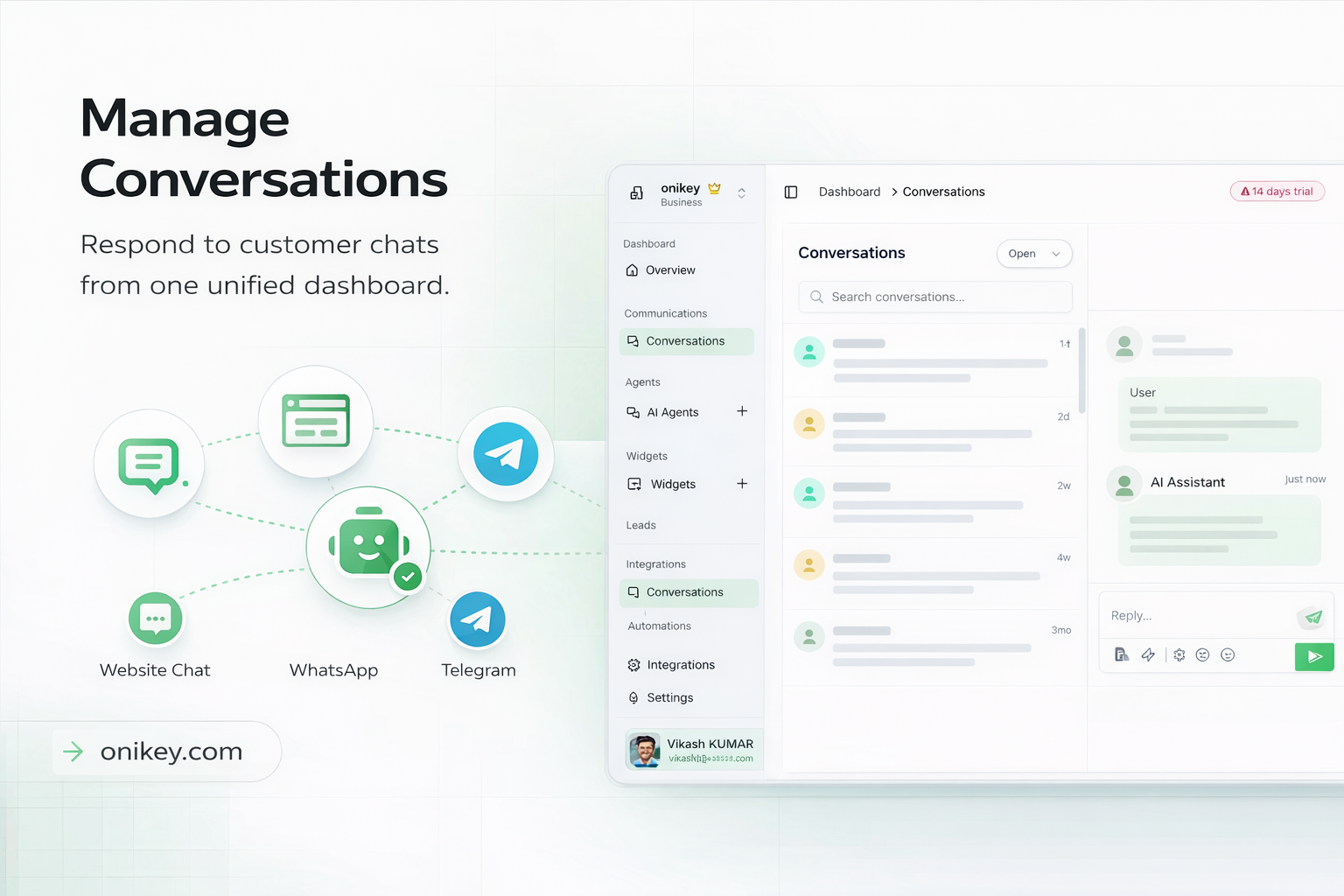This screenshot has height=896, width=1344.
Task: Open the Vikash KUMAR profile avatar
Action: tap(645, 751)
